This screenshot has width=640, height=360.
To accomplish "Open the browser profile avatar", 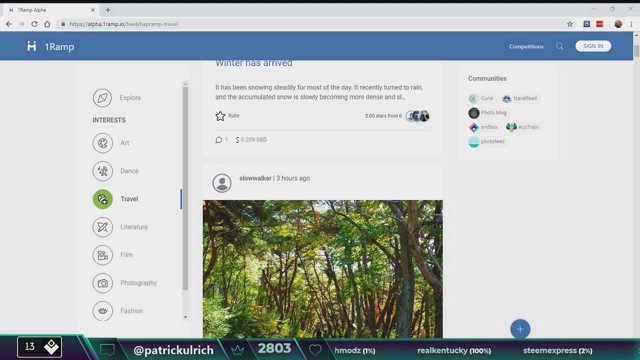I will (618, 24).
